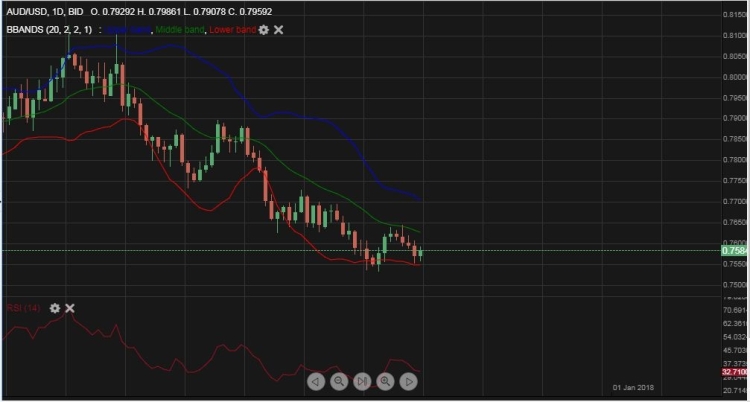Open RSI indicator settings gear
The height and width of the screenshot is (402, 750).
coord(55,308)
